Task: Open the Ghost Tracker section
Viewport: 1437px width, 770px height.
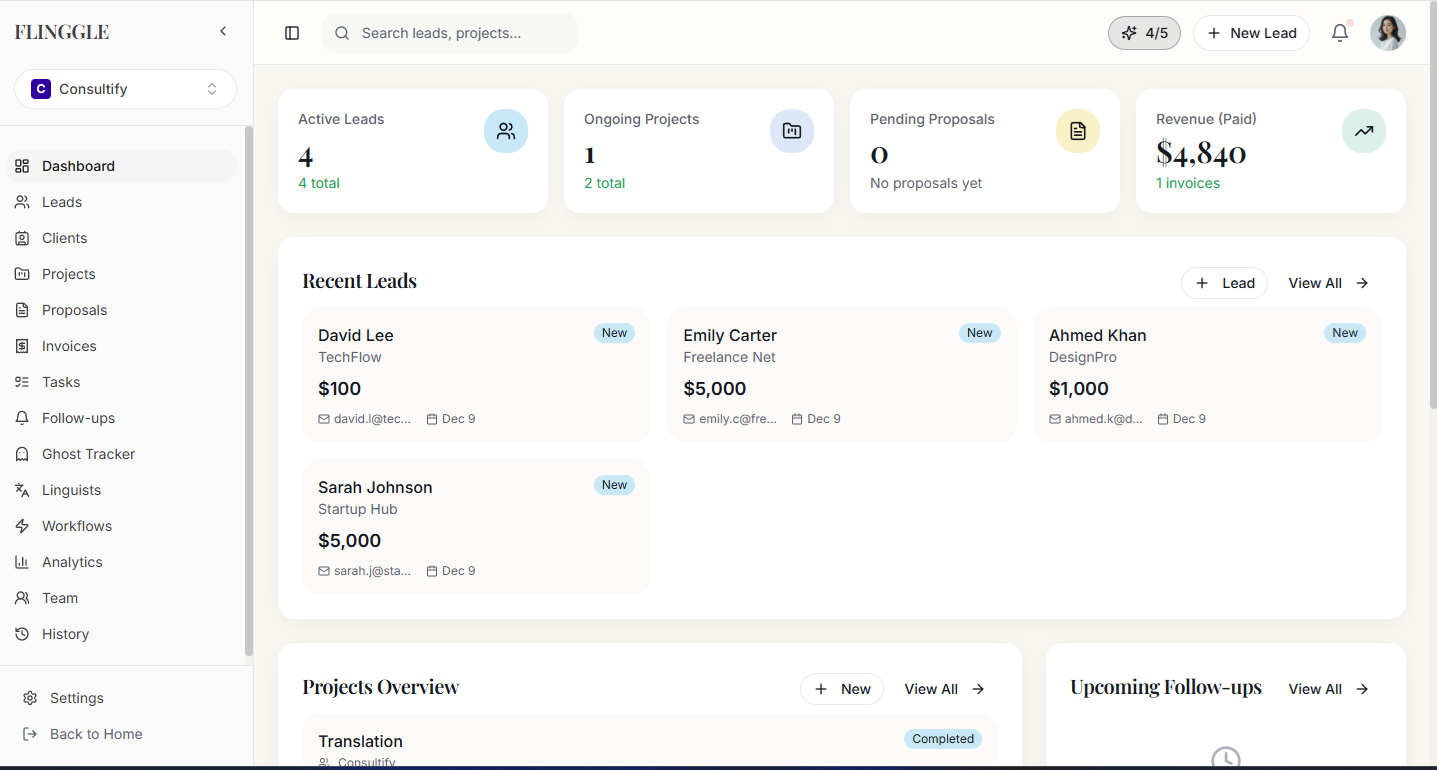Action: [87, 453]
